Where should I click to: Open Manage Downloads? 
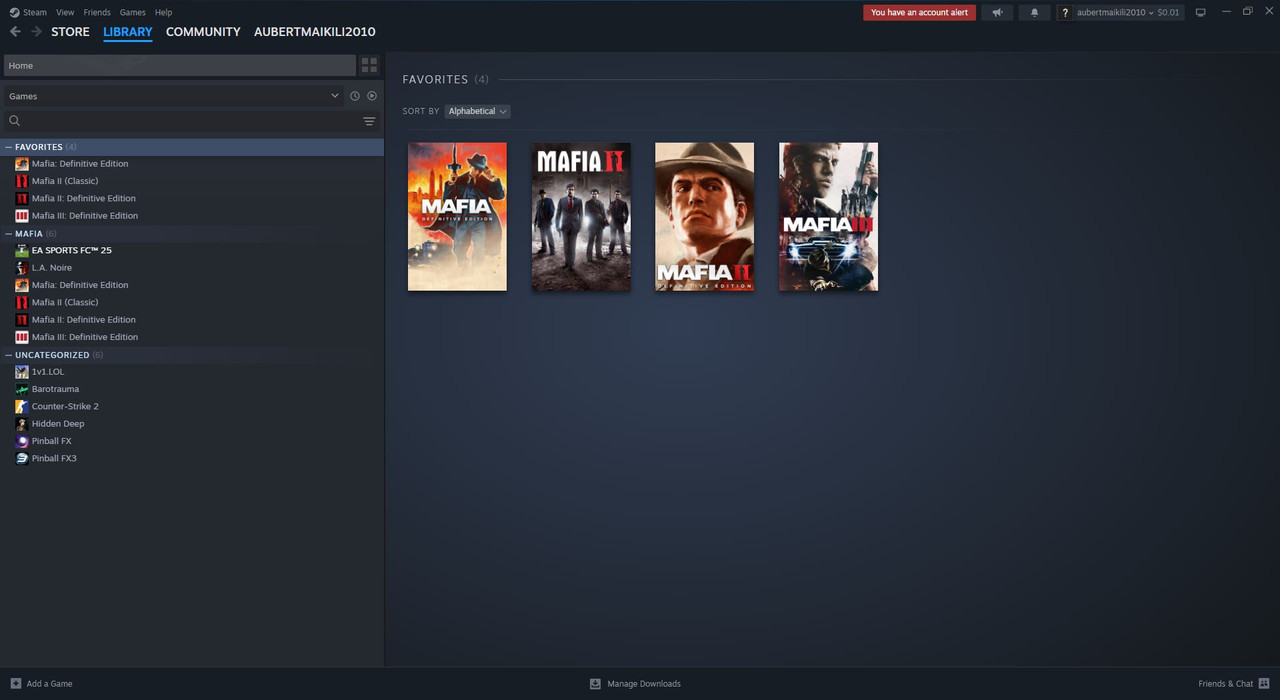point(643,683)
